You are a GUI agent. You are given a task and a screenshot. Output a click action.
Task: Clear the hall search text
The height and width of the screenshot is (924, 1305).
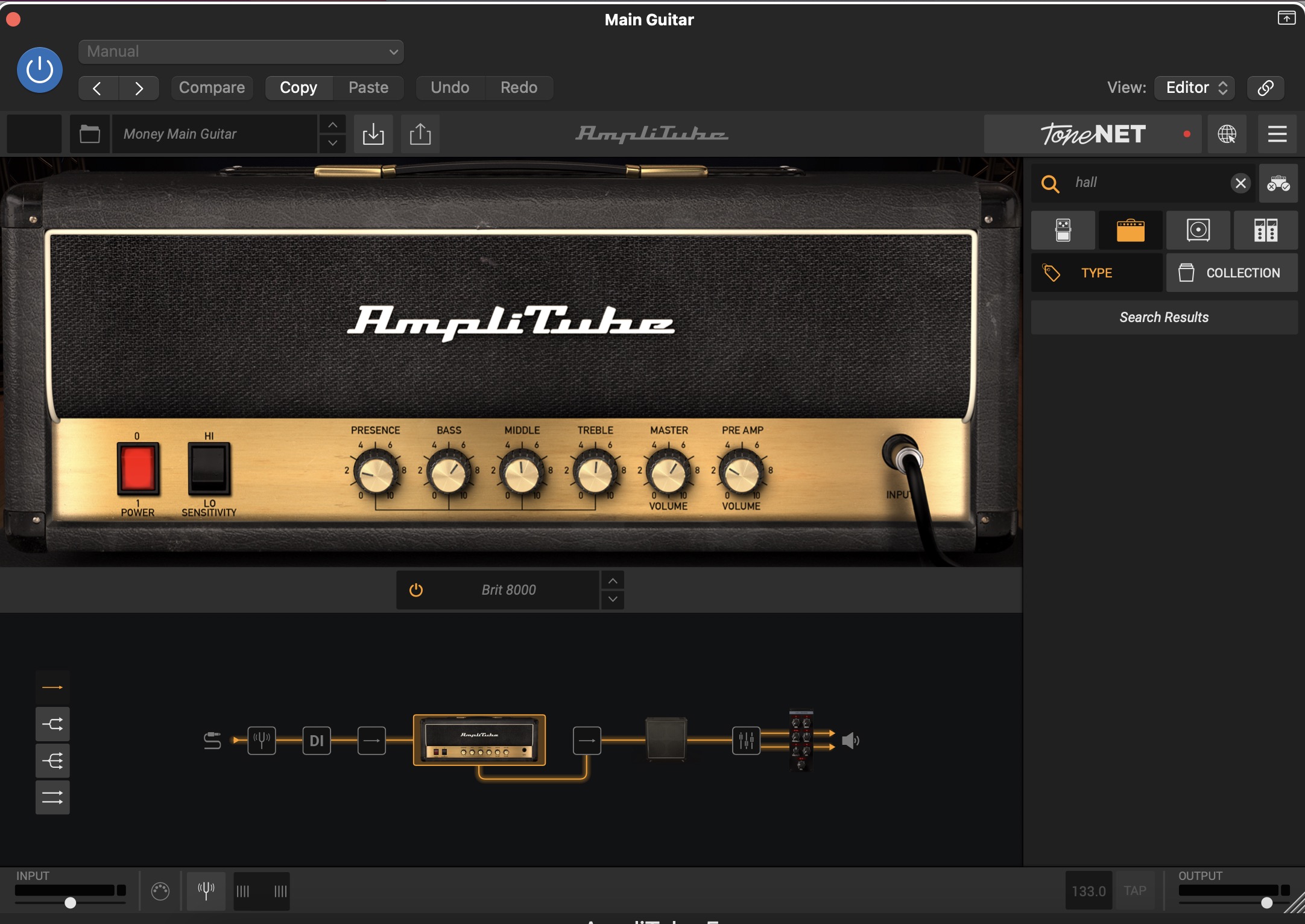click(1240, 183)
